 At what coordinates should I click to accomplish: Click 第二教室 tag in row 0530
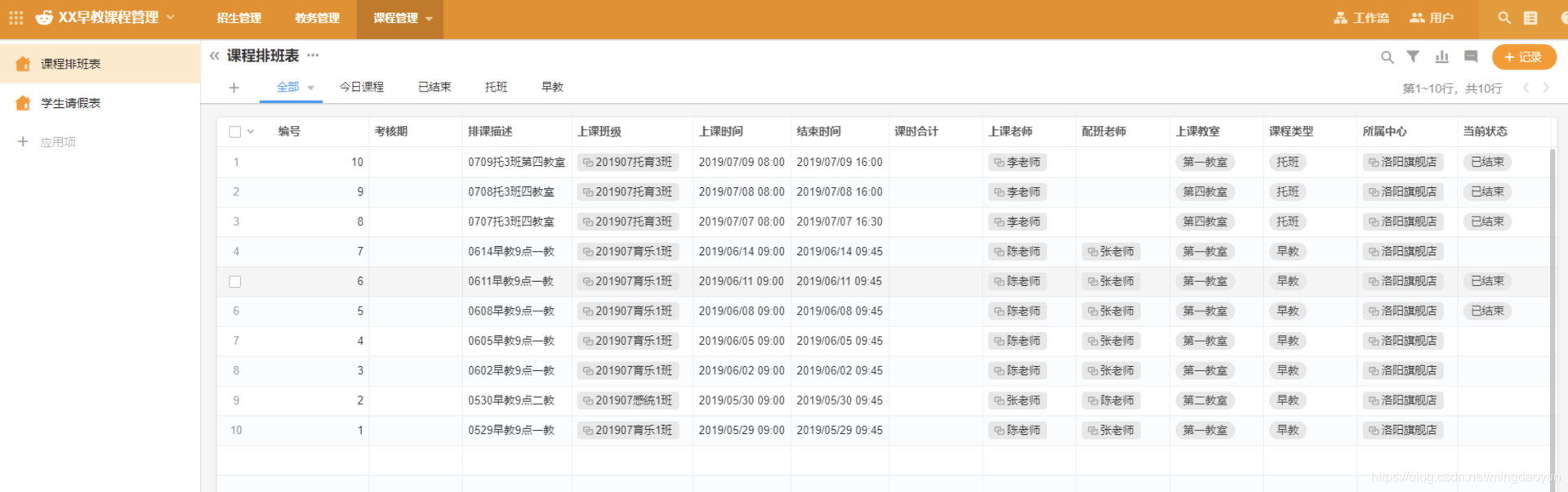[1205, 400]
